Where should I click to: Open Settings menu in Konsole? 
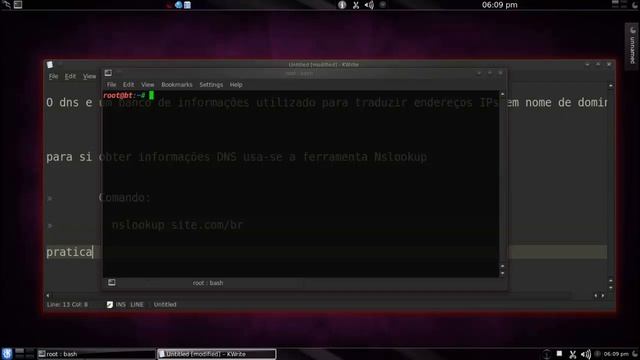pyautogui.click(x=211, y=84)
